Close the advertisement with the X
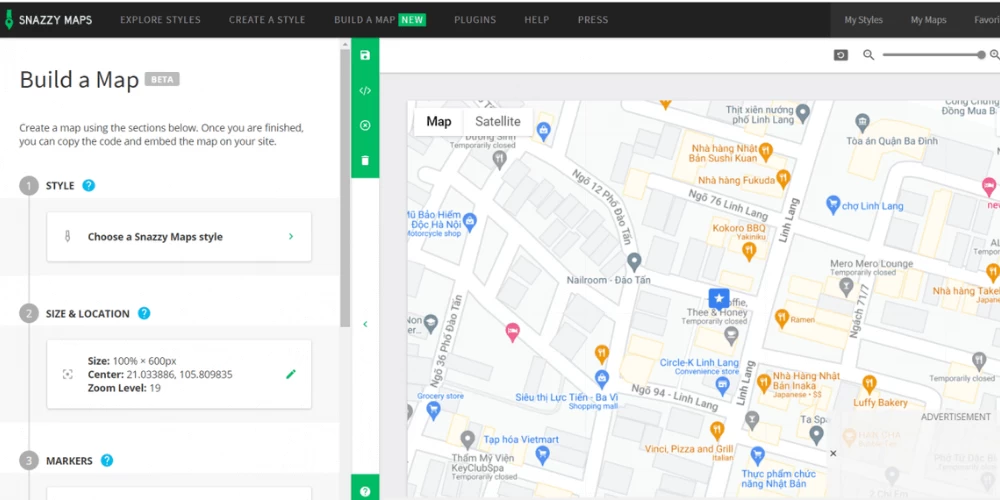Image resolution: width=1000 pixels, height=500 pixels. (833, 453)
